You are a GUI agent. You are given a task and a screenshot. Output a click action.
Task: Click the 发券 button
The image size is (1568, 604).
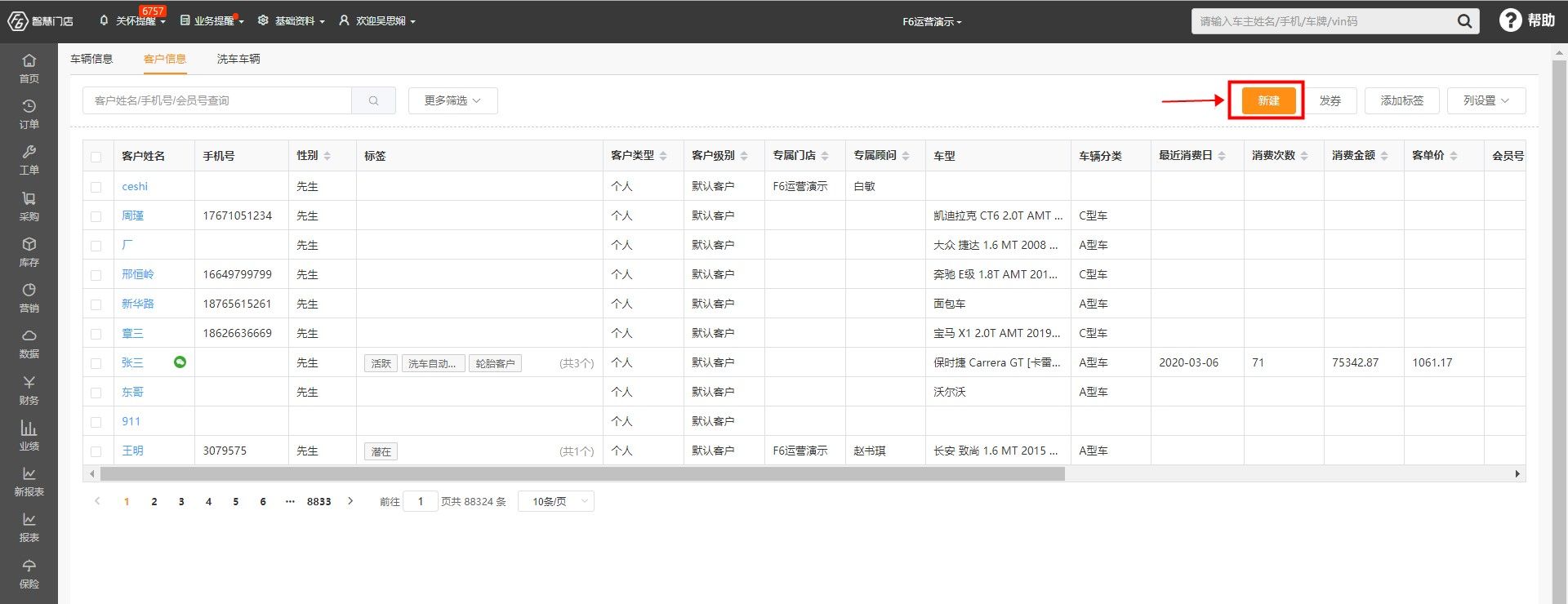[x=1330, y=100]
